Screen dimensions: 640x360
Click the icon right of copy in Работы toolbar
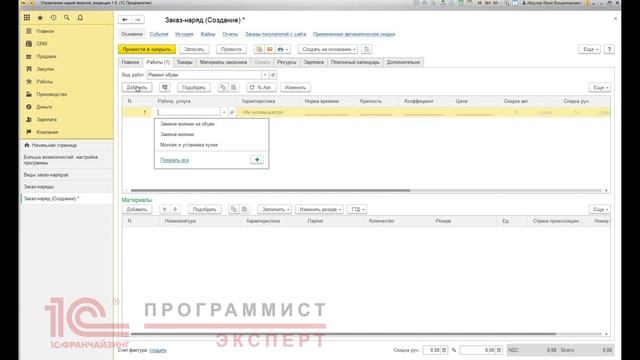(233, 87)
